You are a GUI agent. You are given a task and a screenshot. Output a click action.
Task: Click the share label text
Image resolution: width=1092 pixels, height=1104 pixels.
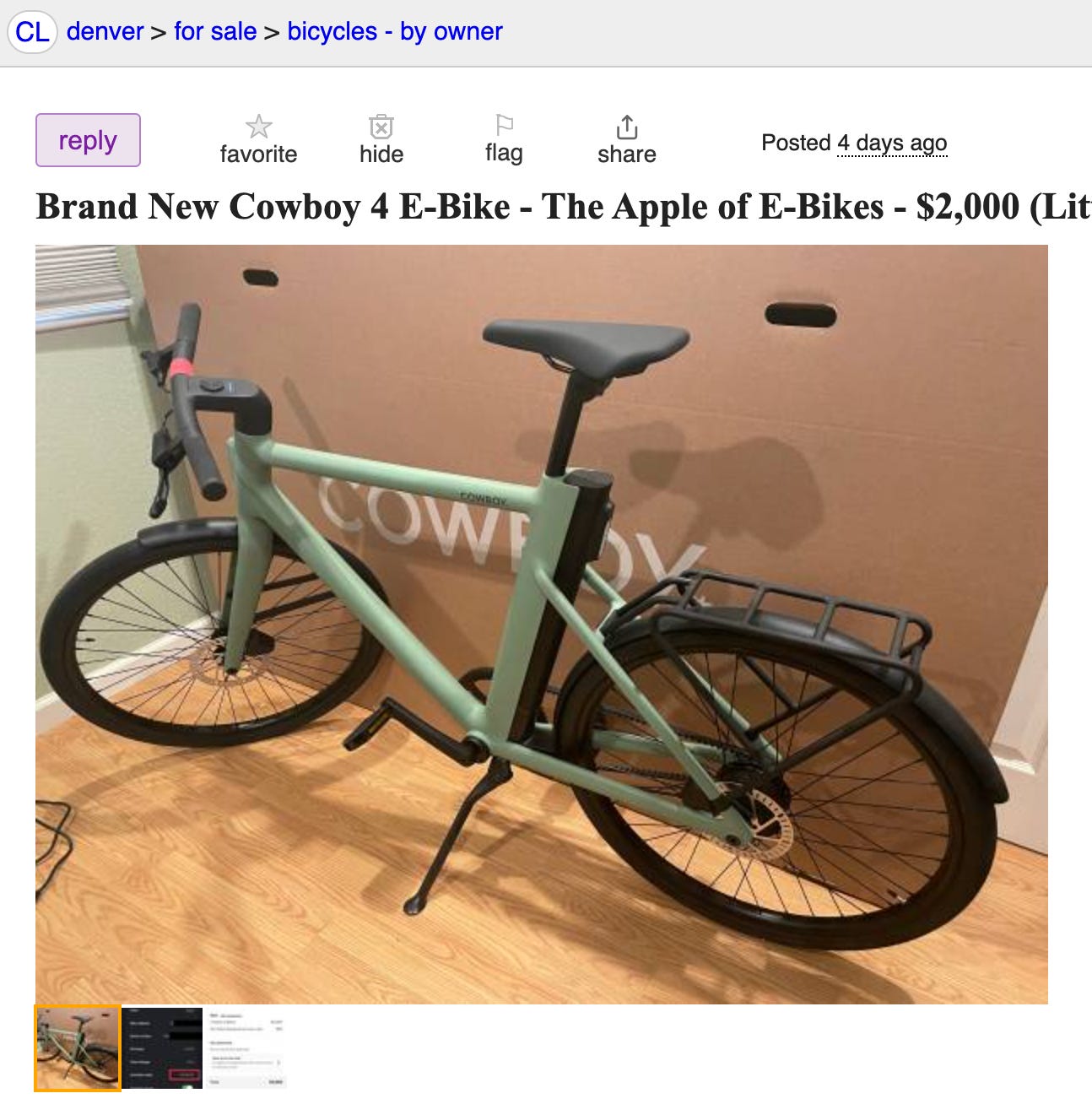pos(626,154)
